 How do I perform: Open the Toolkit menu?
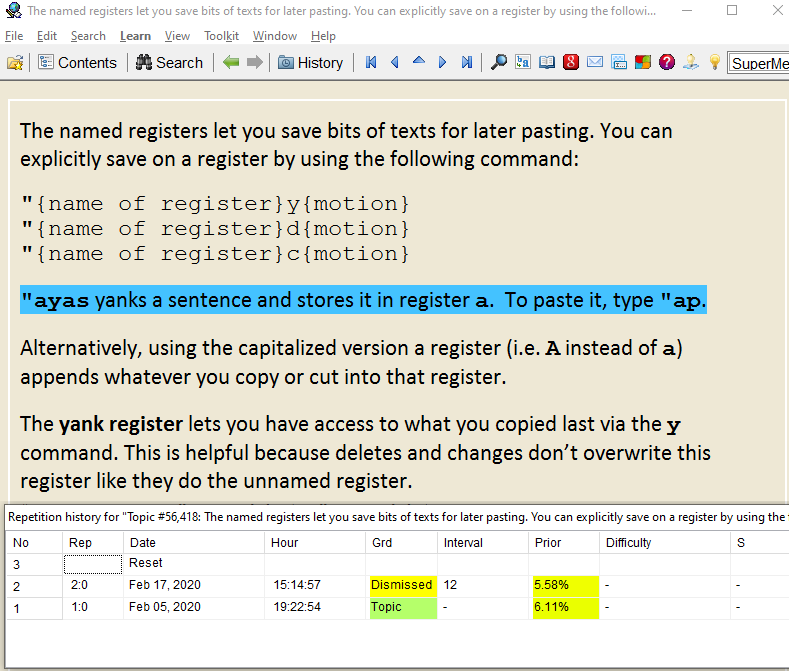221,36
